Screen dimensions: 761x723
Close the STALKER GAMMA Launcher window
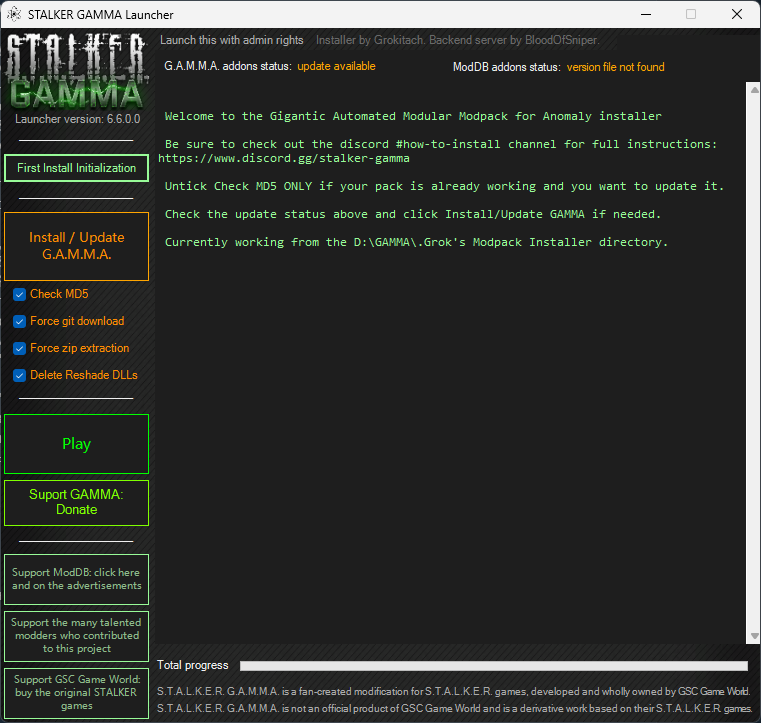[737, 14]
